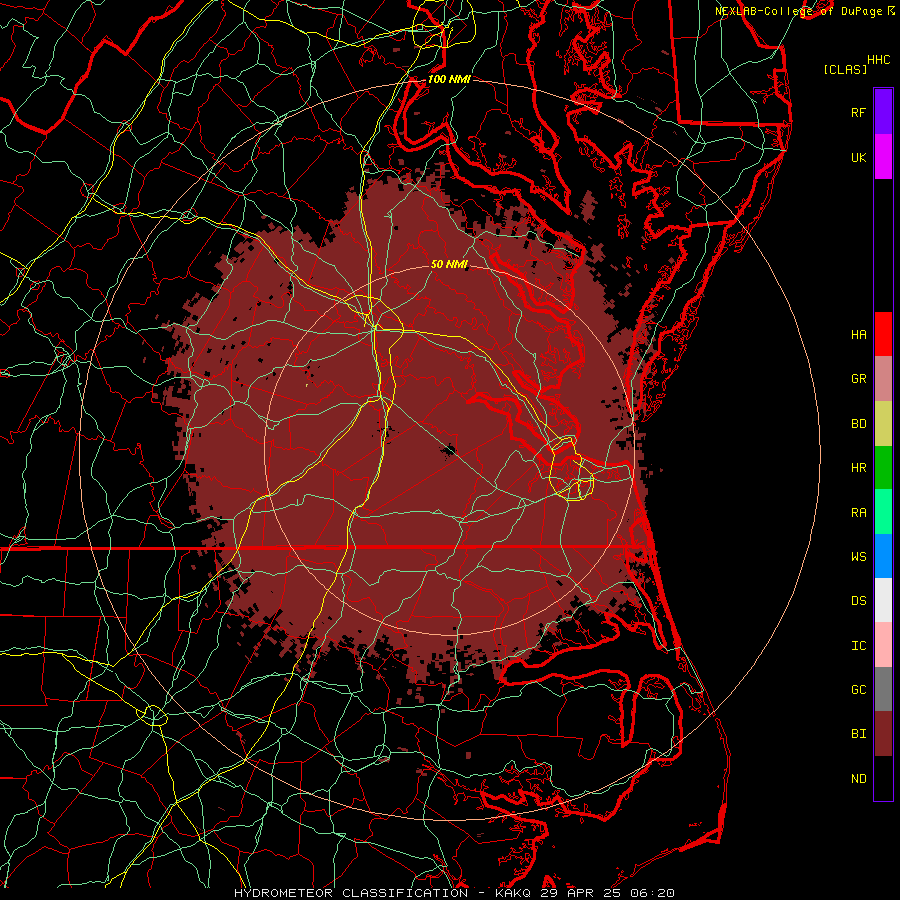Click the HA red color swatch

(883, 334)
